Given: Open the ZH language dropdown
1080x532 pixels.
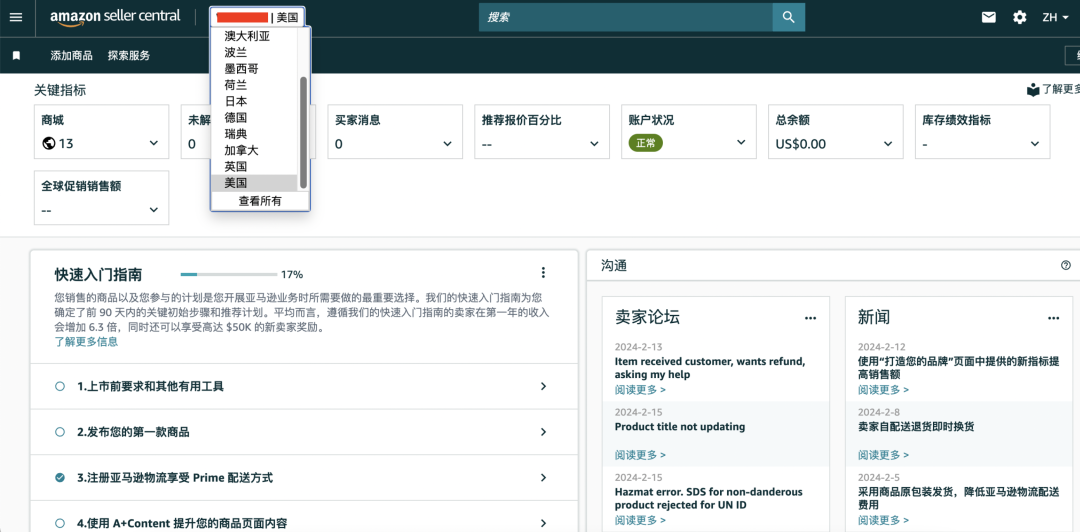Looking at the screenshot, I should [x=1055, y=17].
